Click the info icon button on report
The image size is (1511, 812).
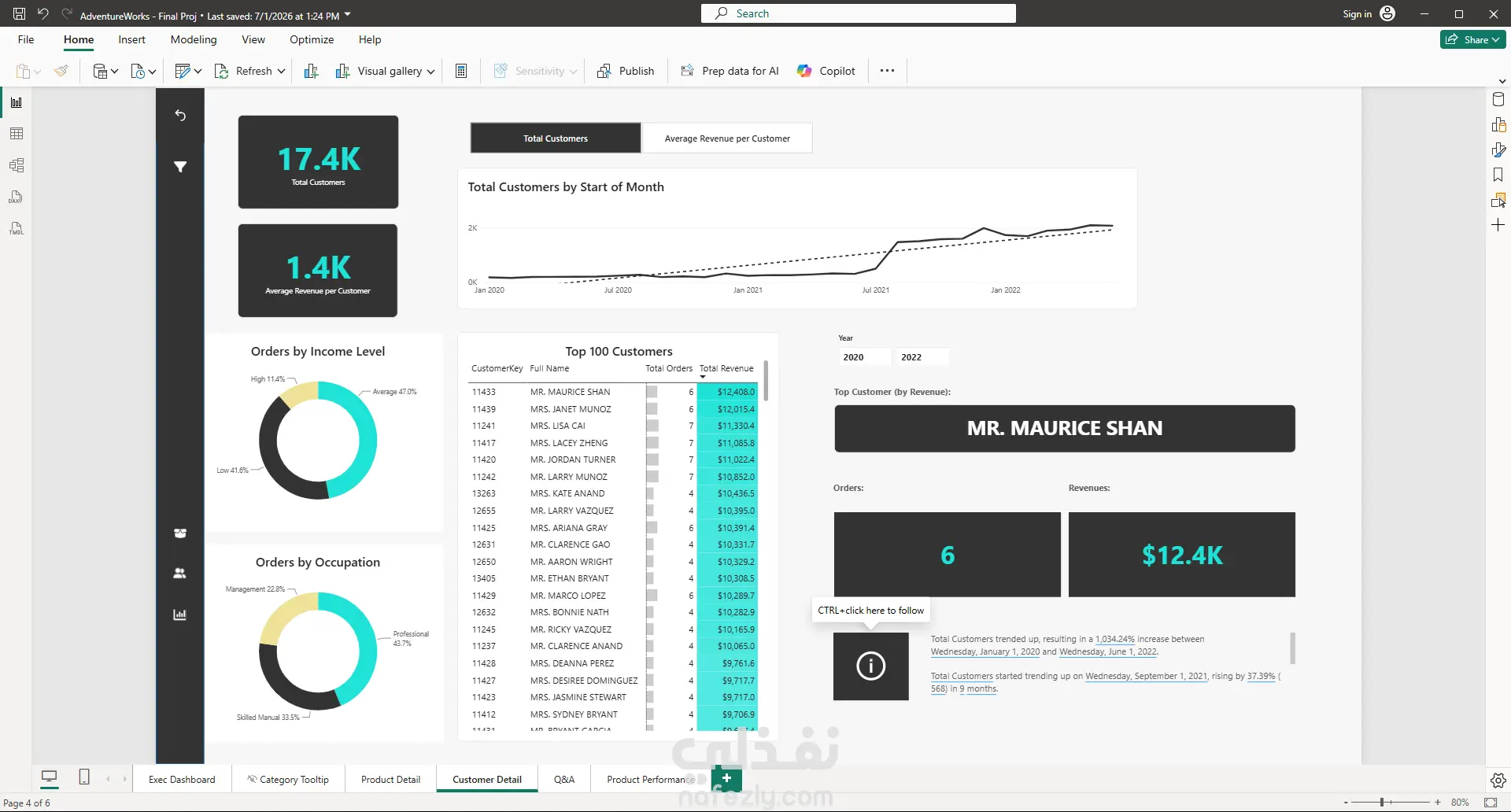871,666
